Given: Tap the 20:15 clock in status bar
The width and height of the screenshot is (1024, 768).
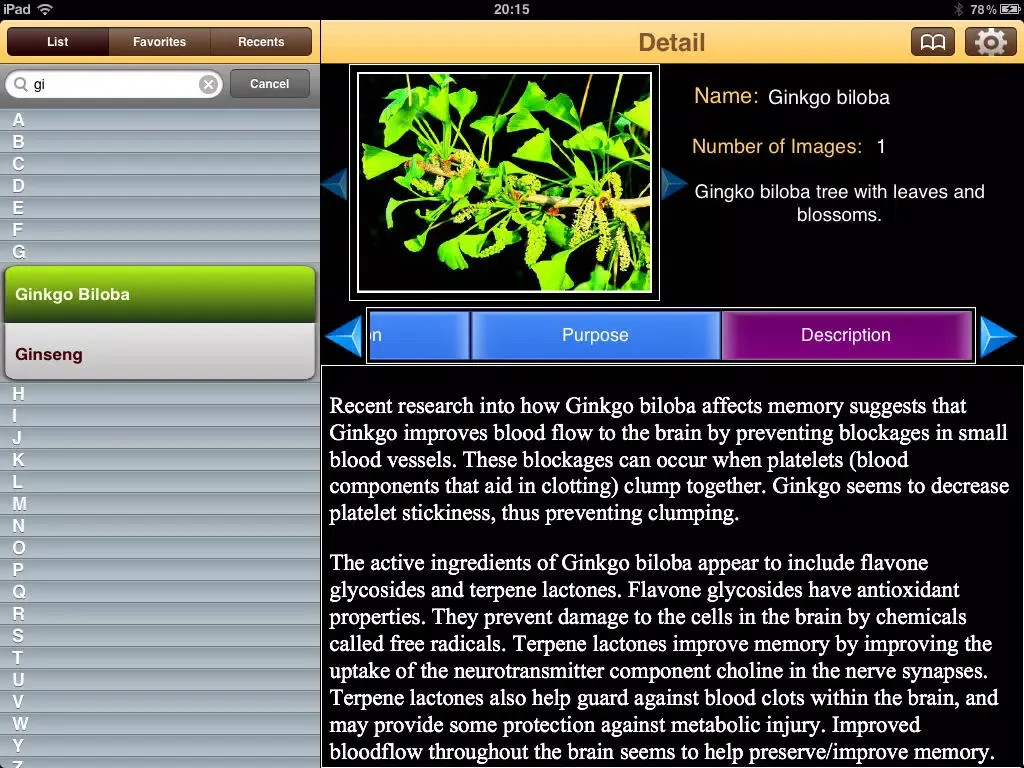Looking at the screenshot, I should click(511, 9).
